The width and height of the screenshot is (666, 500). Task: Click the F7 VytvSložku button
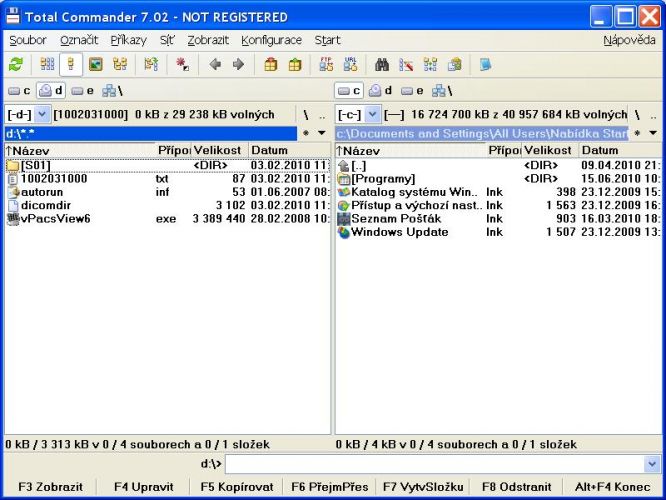pos(423,487)
